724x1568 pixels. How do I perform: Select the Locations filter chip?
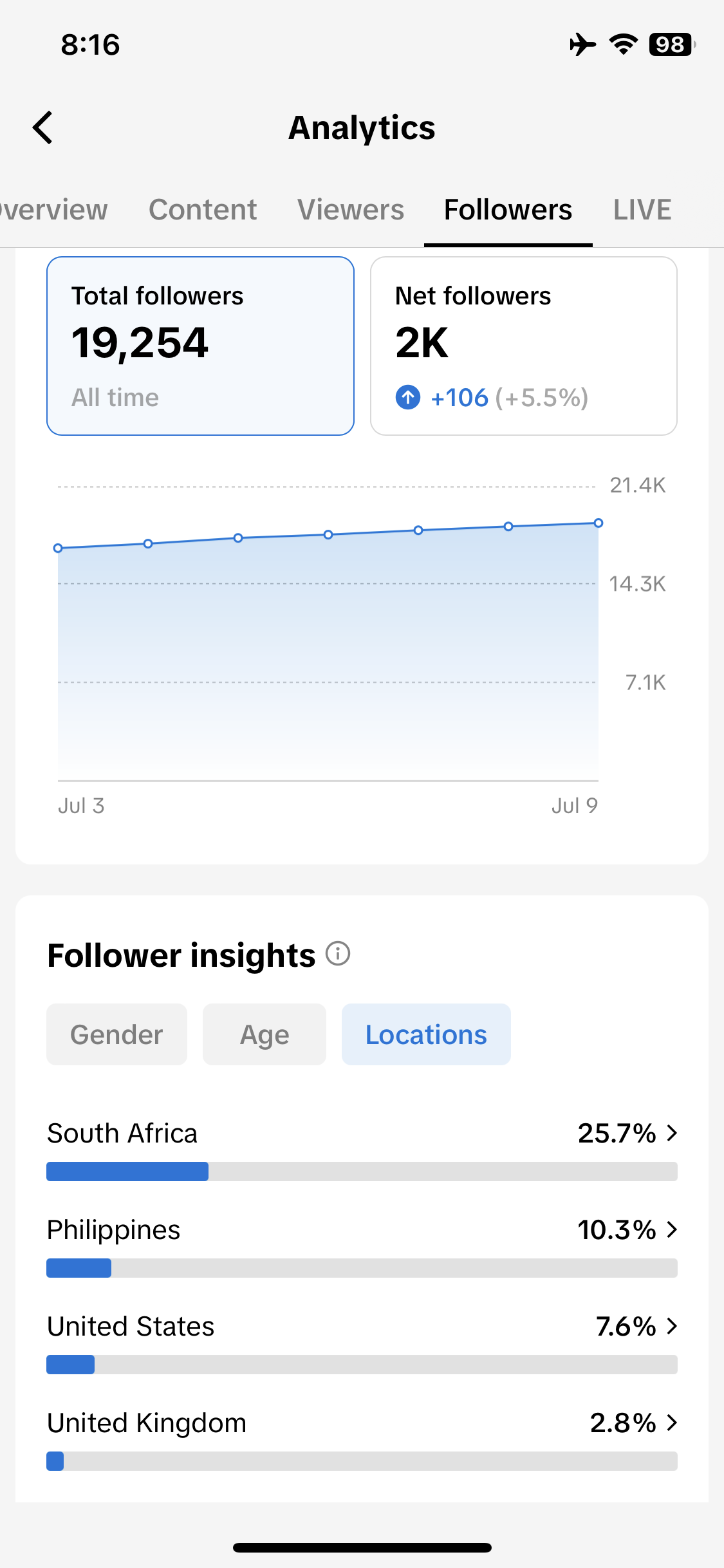[426, 1034]
